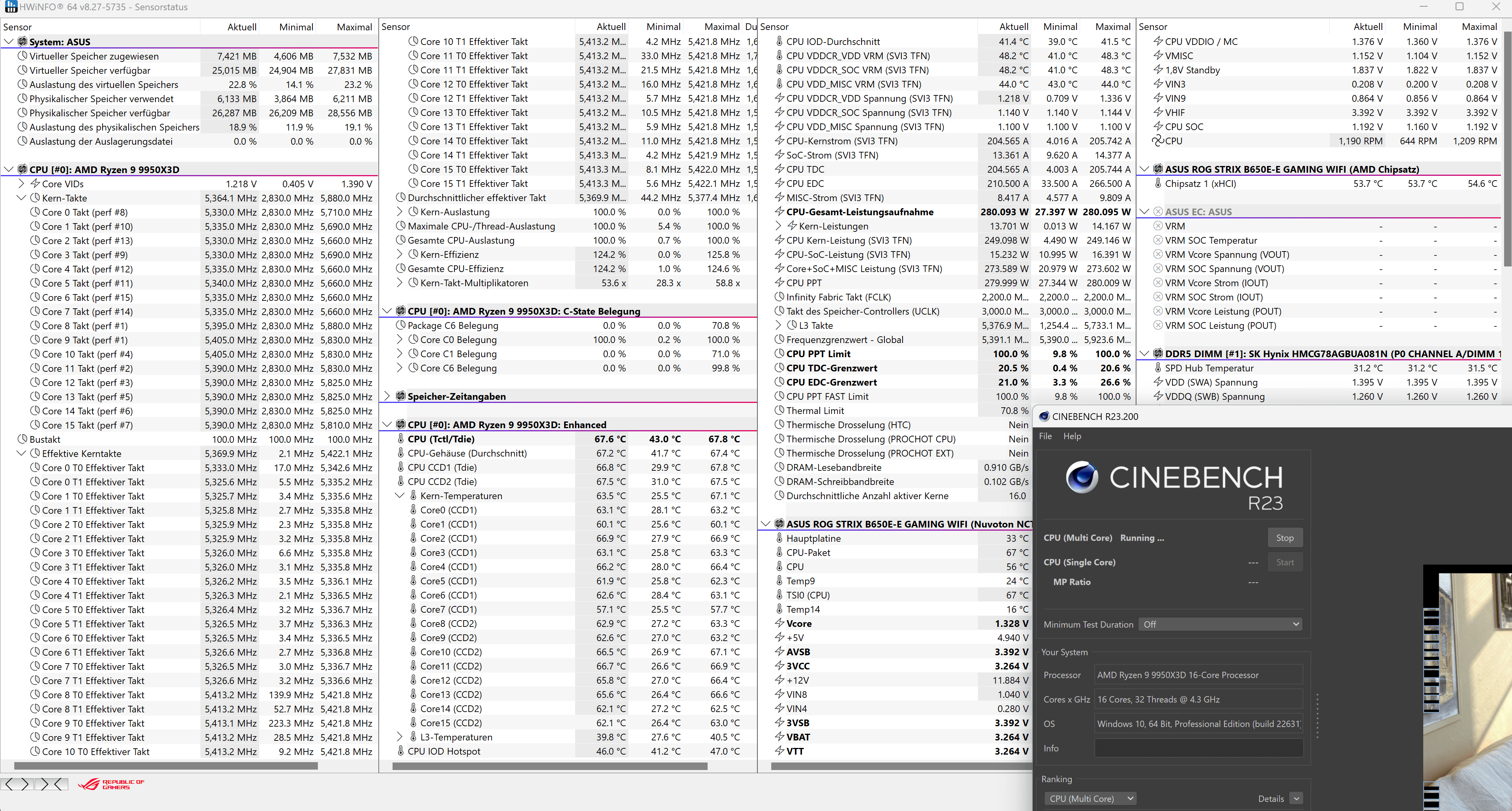
Task: Open the Cinebench Help menu
Action: point(1072,436)
